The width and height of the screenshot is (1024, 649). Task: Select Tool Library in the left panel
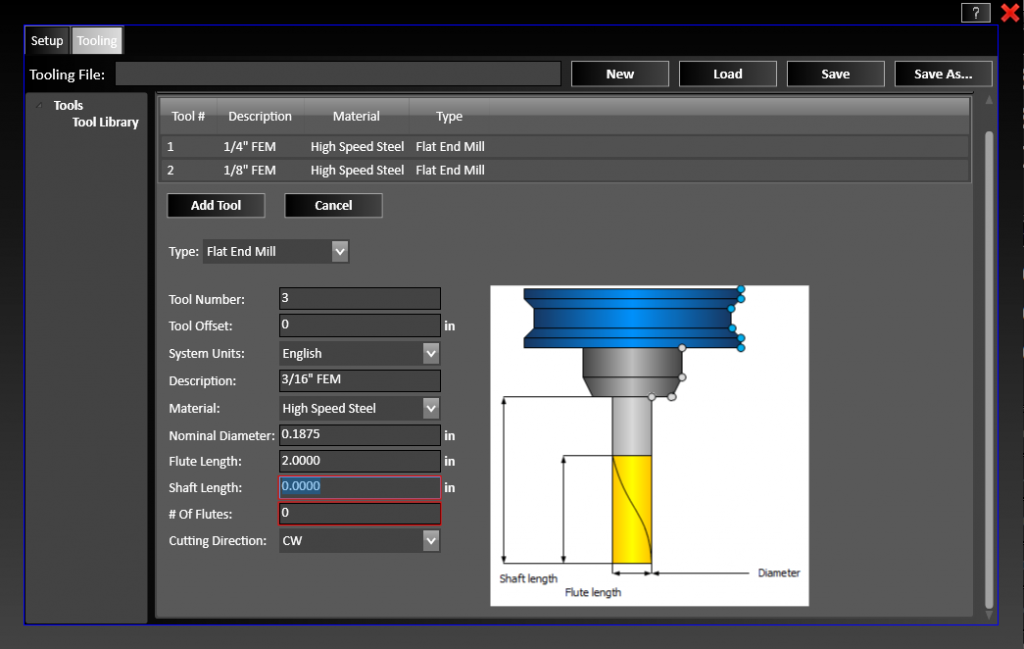105,122
